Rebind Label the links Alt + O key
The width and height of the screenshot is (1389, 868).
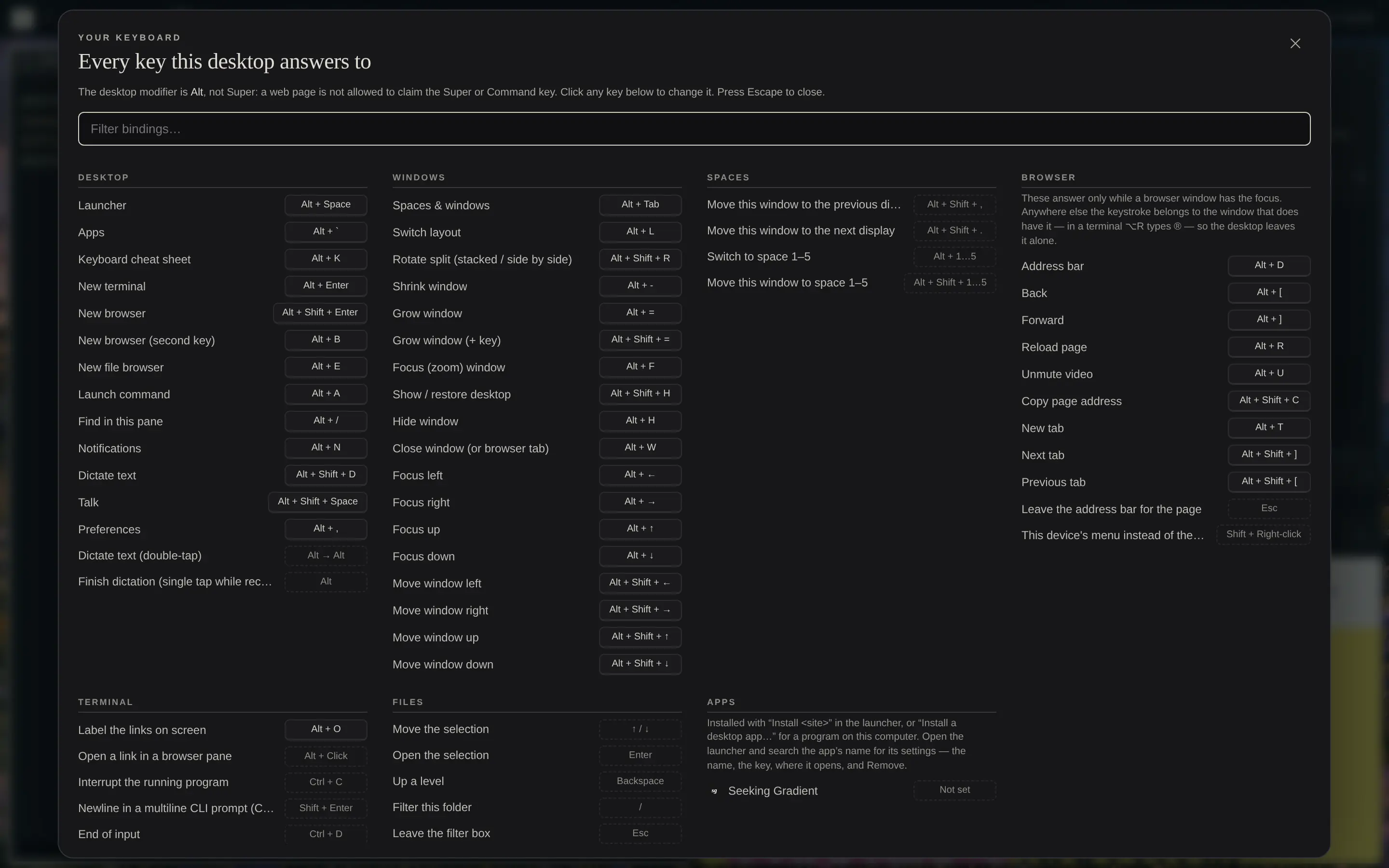[x=326, y=729]
